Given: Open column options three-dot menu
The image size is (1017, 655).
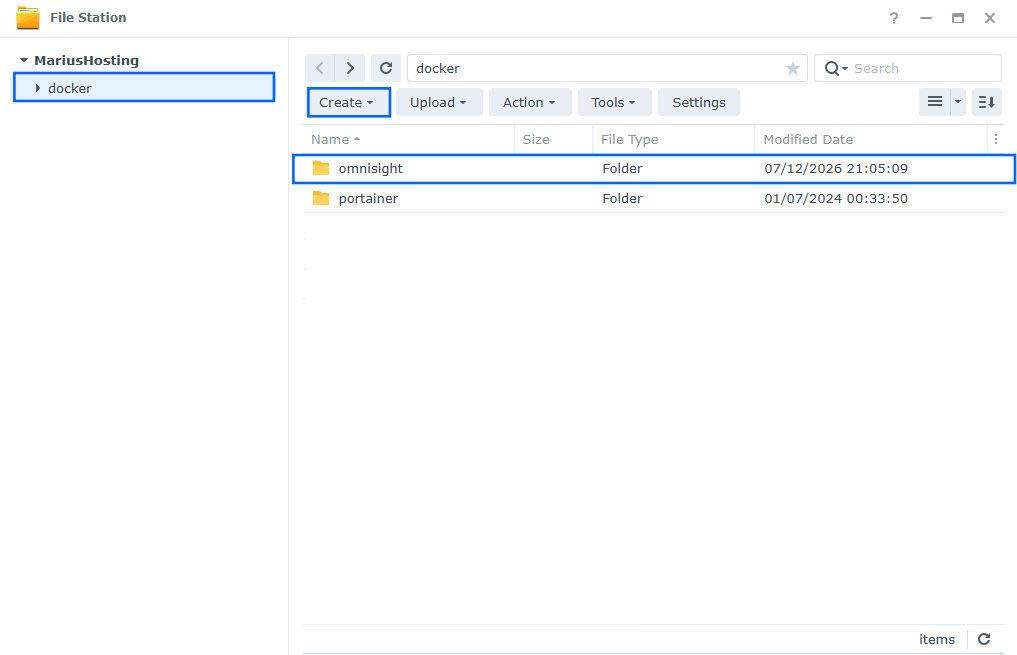Looking at the screenshot, I should coord(996,139).
